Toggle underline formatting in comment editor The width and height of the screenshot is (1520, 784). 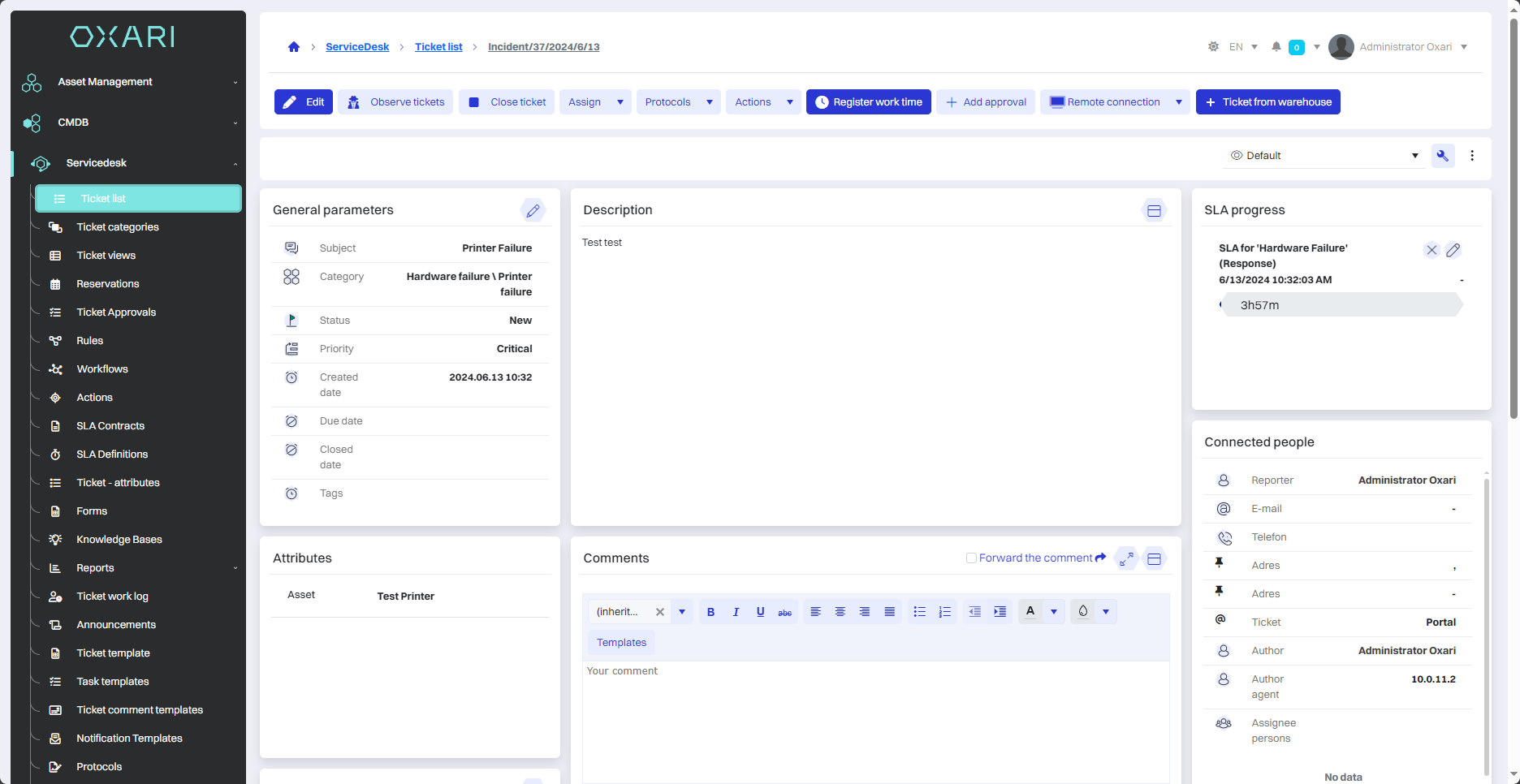pos(760,612)
